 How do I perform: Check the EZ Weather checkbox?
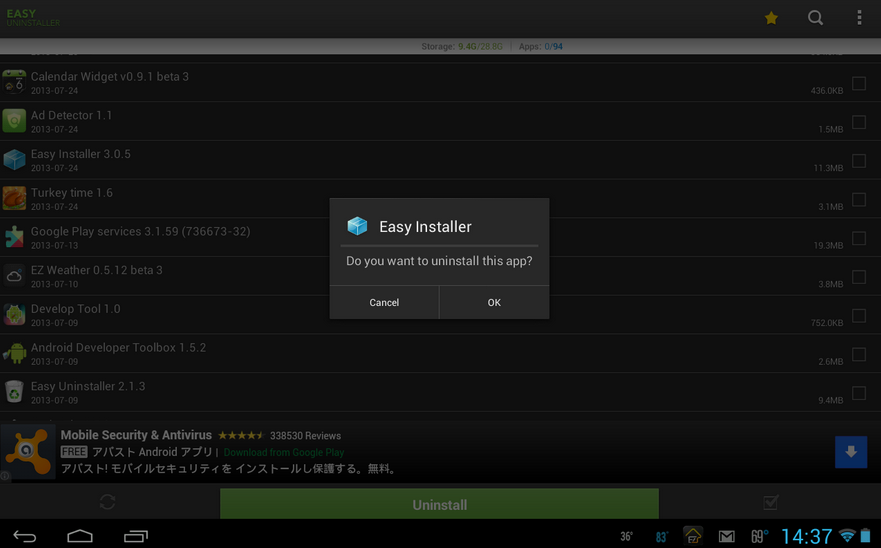(x=859, y=277)
